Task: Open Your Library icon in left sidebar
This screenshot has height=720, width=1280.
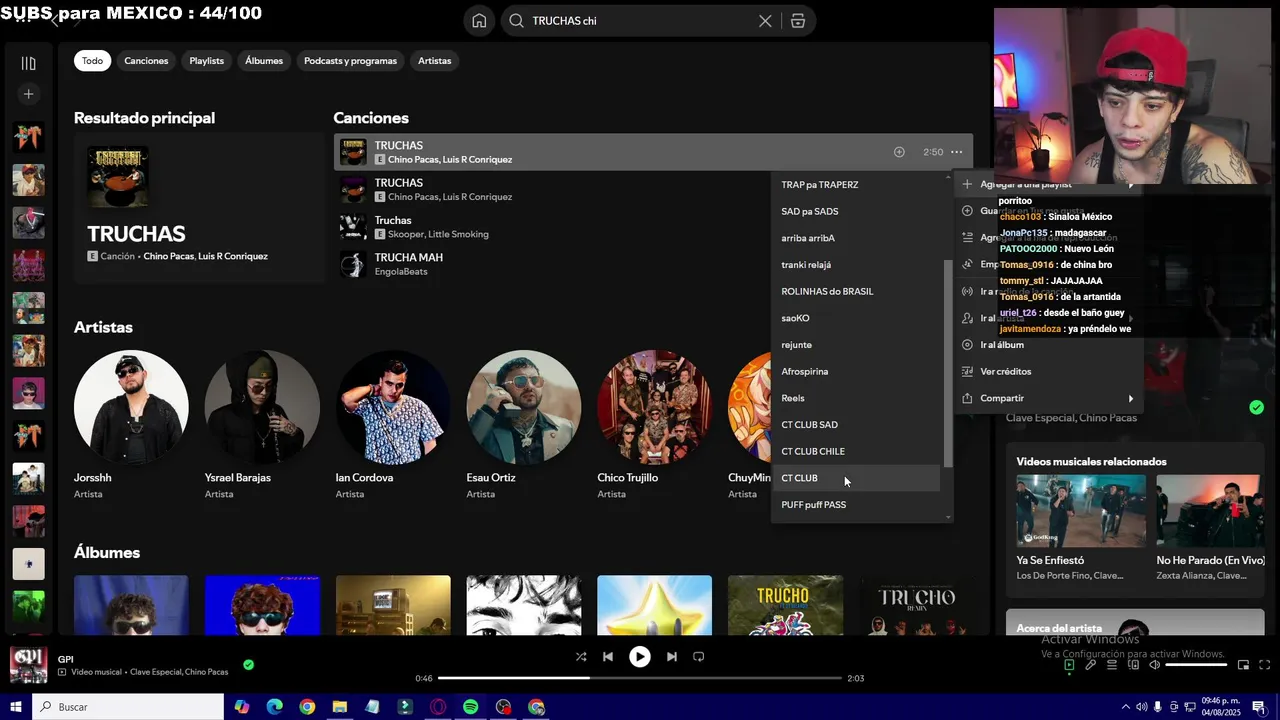Action: click(28, 63)
